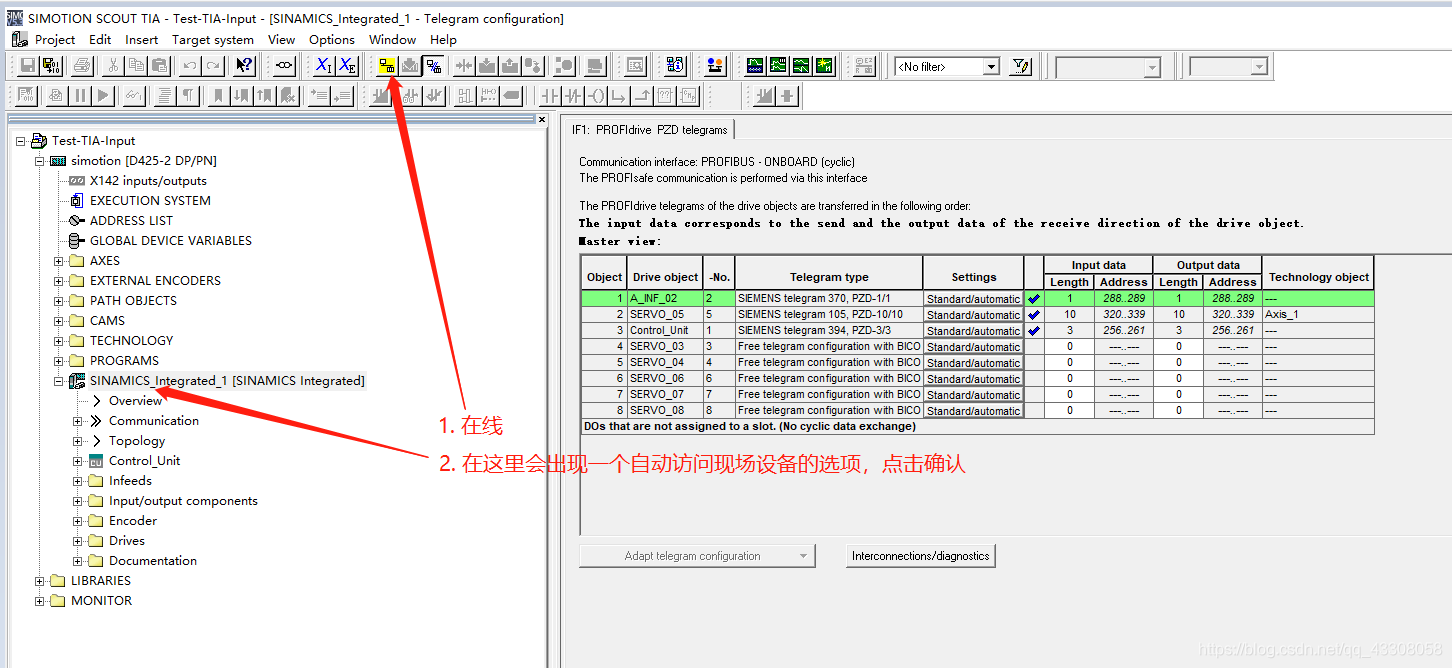Screen dimensions: 1452x668
Task: Click the Play/run program icon in second toolbar
Action: point(102,96)
